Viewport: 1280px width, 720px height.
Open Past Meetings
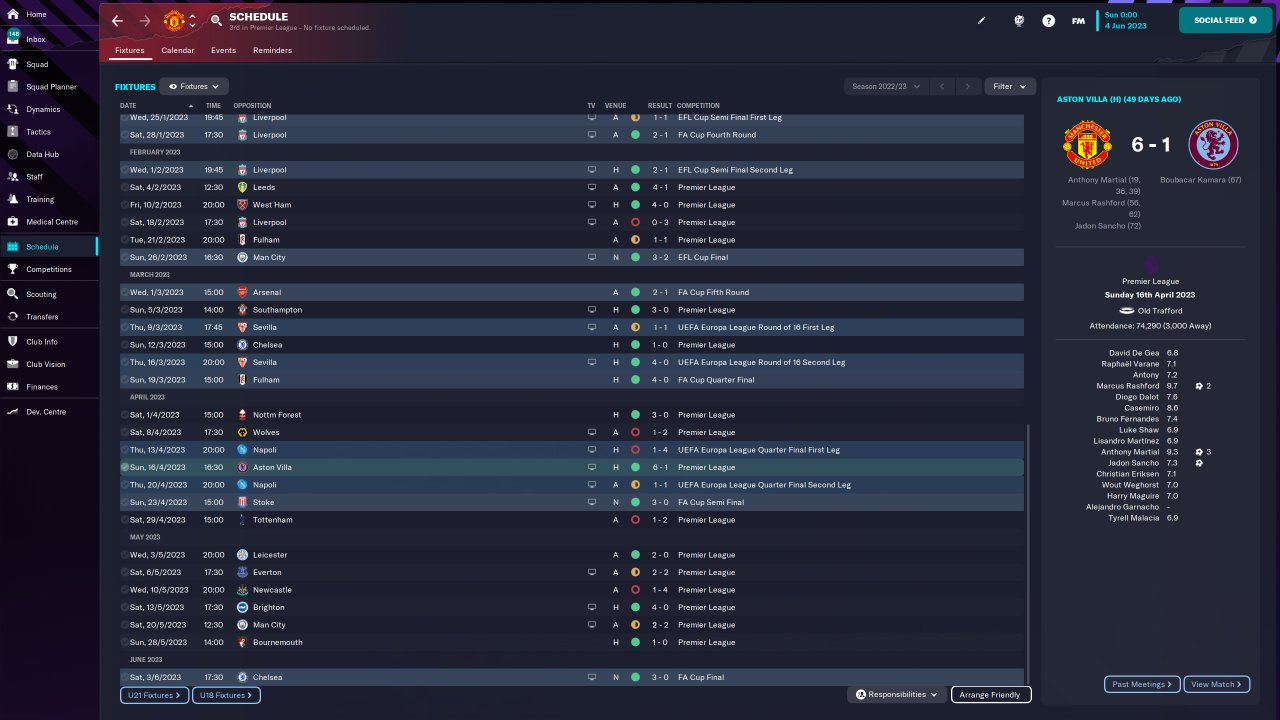point(1143,684)
